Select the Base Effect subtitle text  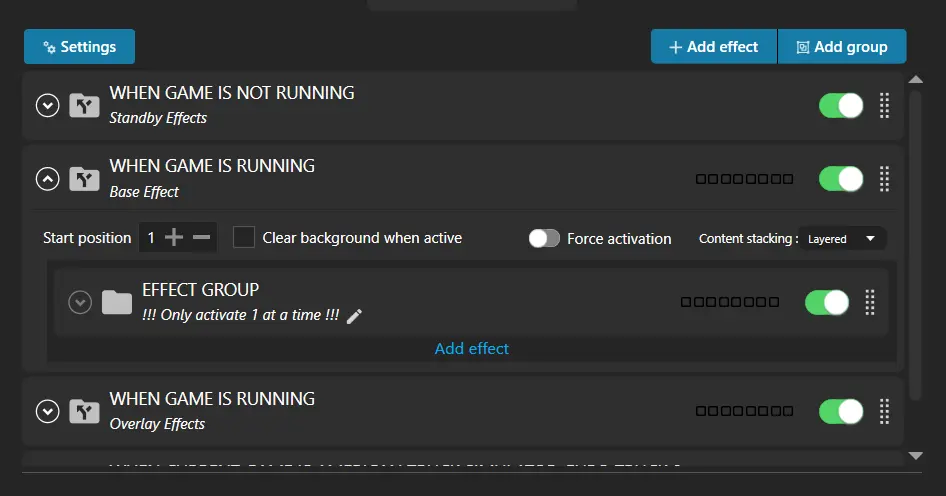144,192
